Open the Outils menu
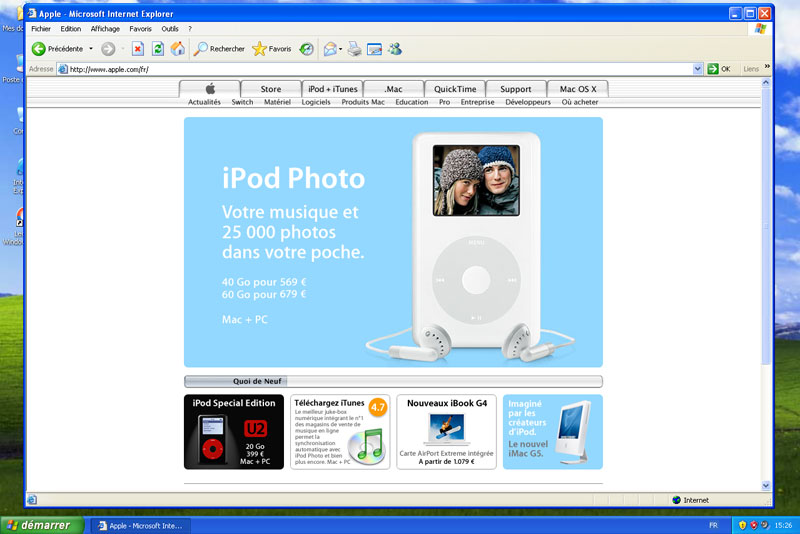 [170, 29]
